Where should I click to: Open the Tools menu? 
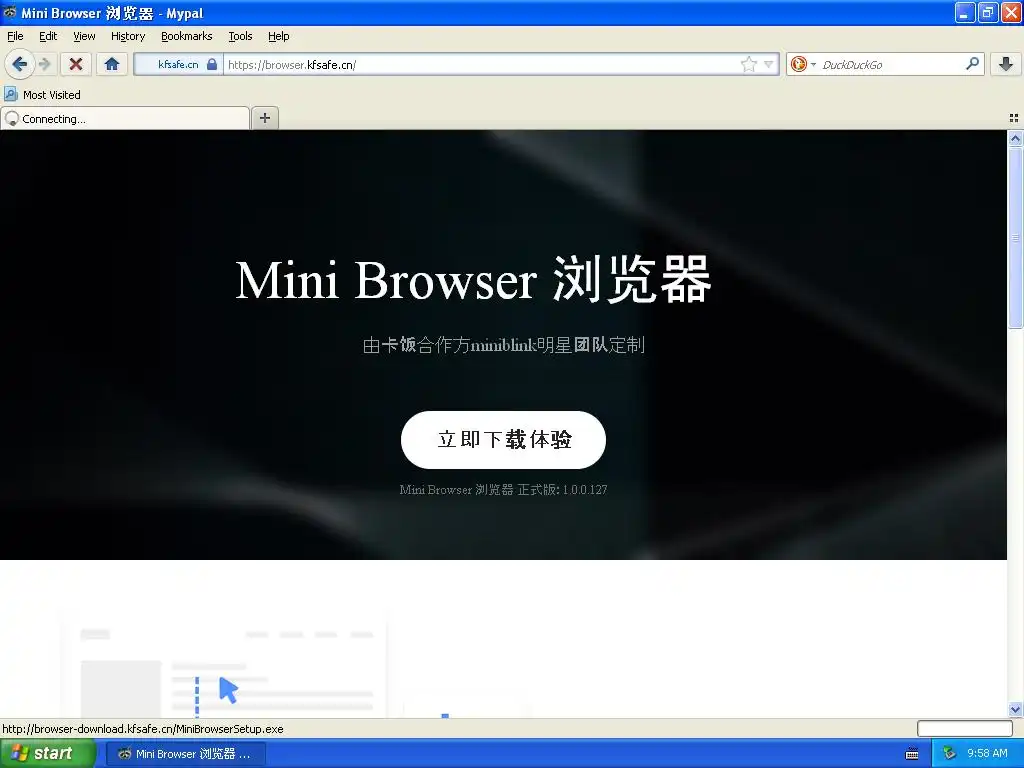[x=240, y=36]
